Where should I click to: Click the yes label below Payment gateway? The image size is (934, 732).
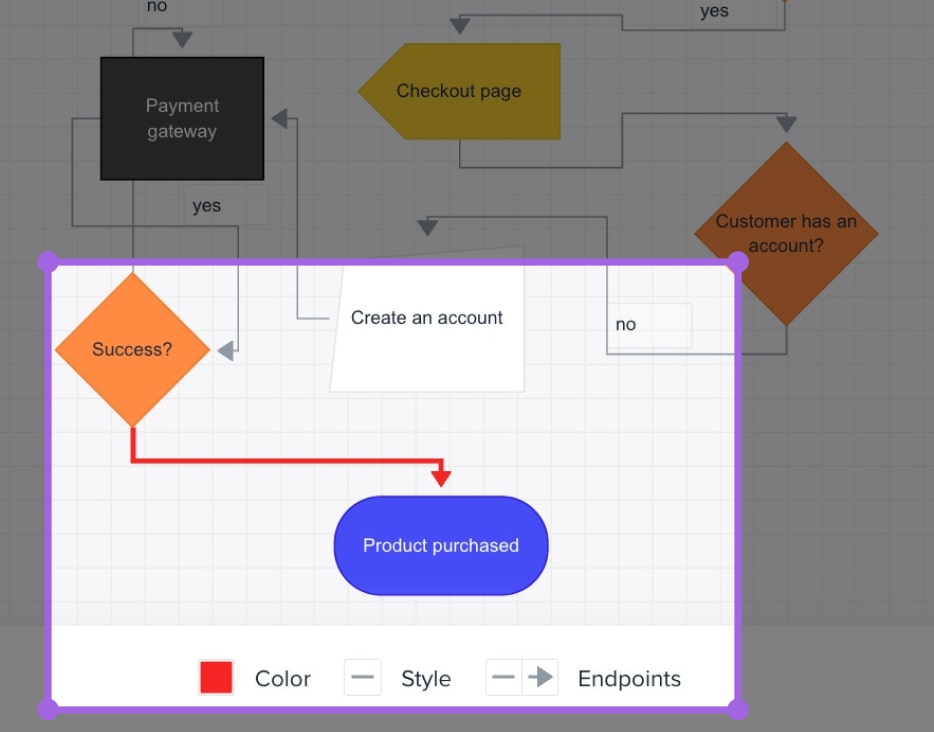[x=207, y=206]
